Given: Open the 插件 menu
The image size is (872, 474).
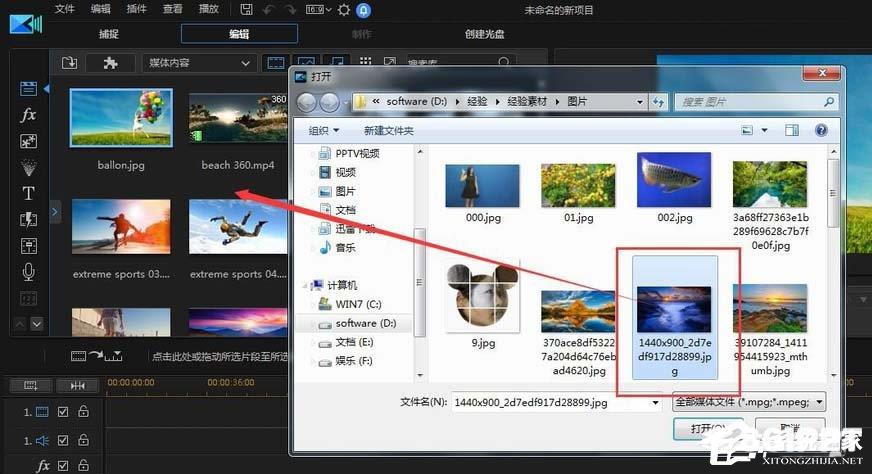Looking at the screenshot, I should click(x=136, y=9).
